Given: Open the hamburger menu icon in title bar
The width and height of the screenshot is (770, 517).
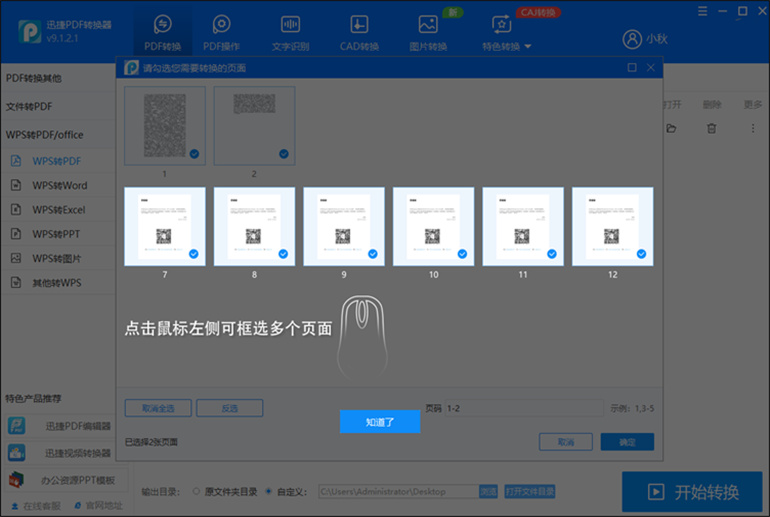Looking at the screenshot, I should [x=703, y=11].
